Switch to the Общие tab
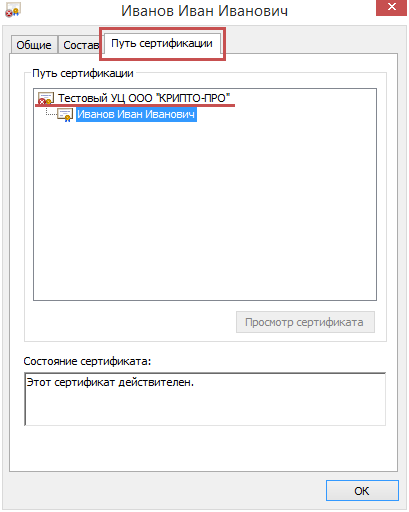The width and height of the screenshot is (409, 512). 34,45
